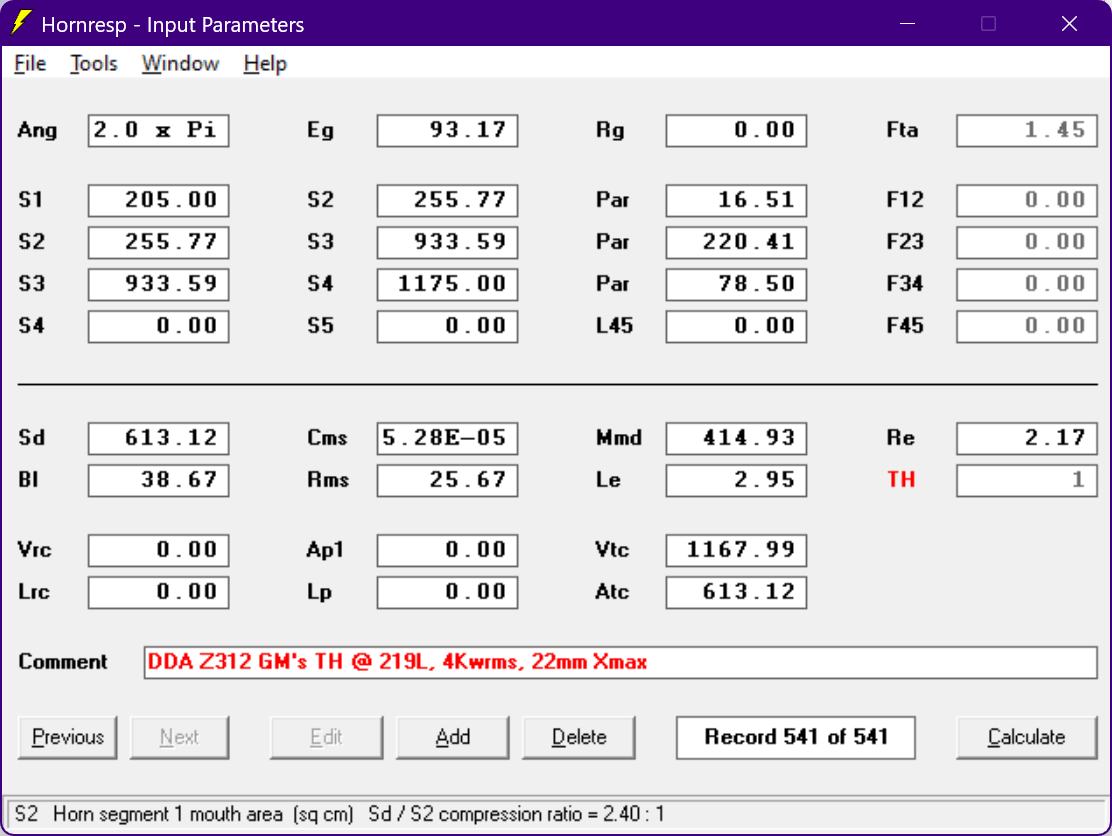Click the S4 field with 1175.00
1112x836 pixels.
click(447, 284)
